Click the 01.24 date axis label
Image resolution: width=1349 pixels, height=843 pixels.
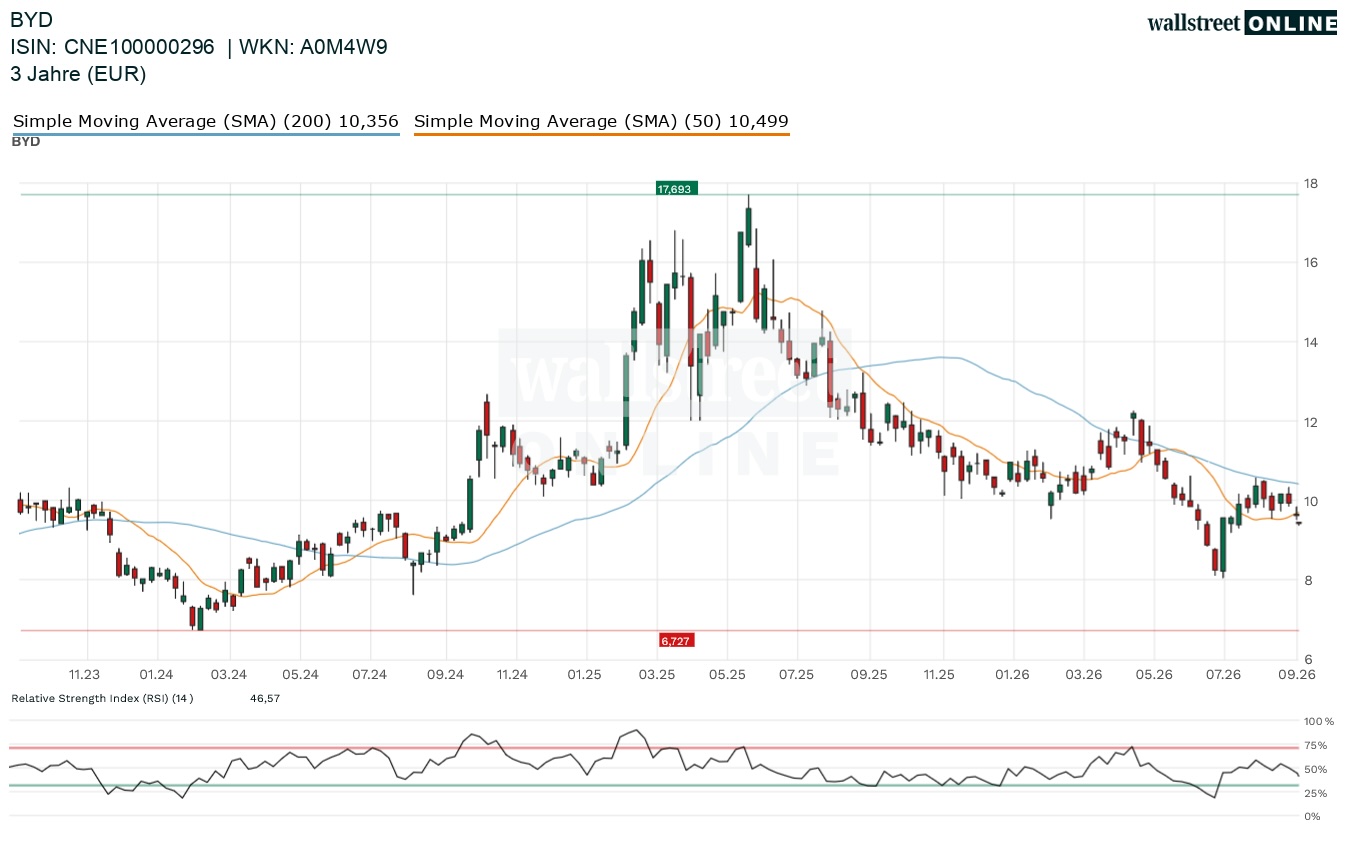pyautogui.click(x=157, y=675)
